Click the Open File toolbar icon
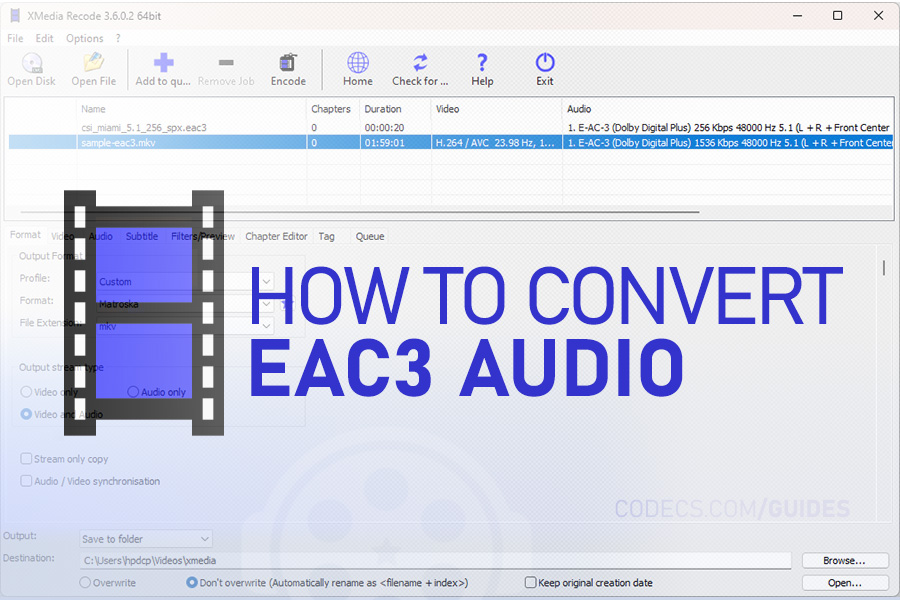 click(94, 62)
